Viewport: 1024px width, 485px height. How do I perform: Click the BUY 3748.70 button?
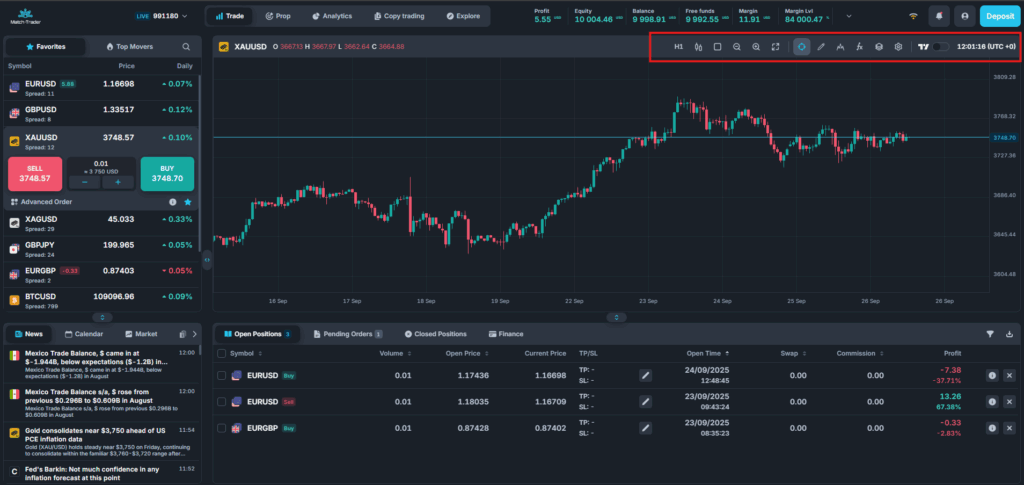click(167, 173)
